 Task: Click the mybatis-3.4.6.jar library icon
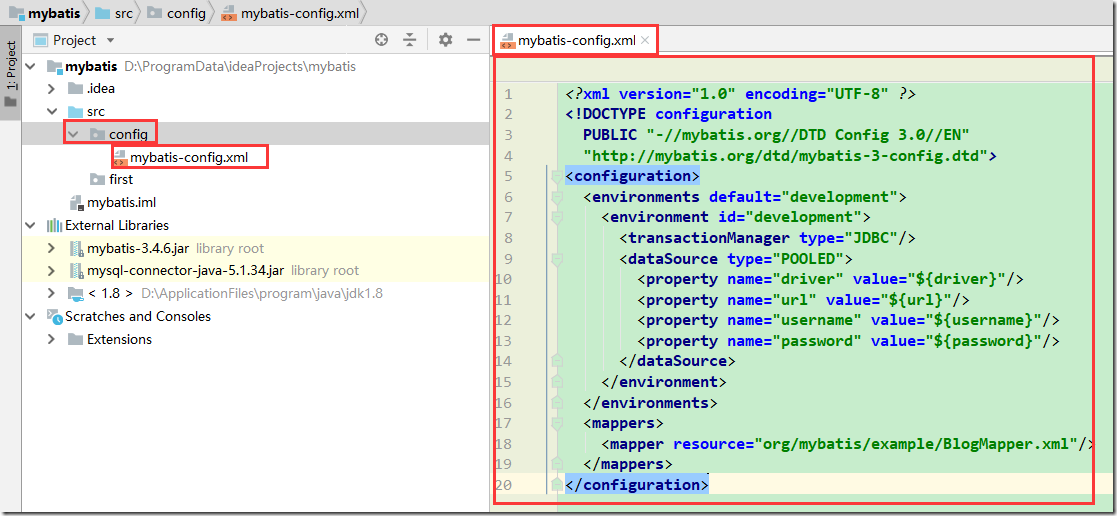[x=76, y=249]
